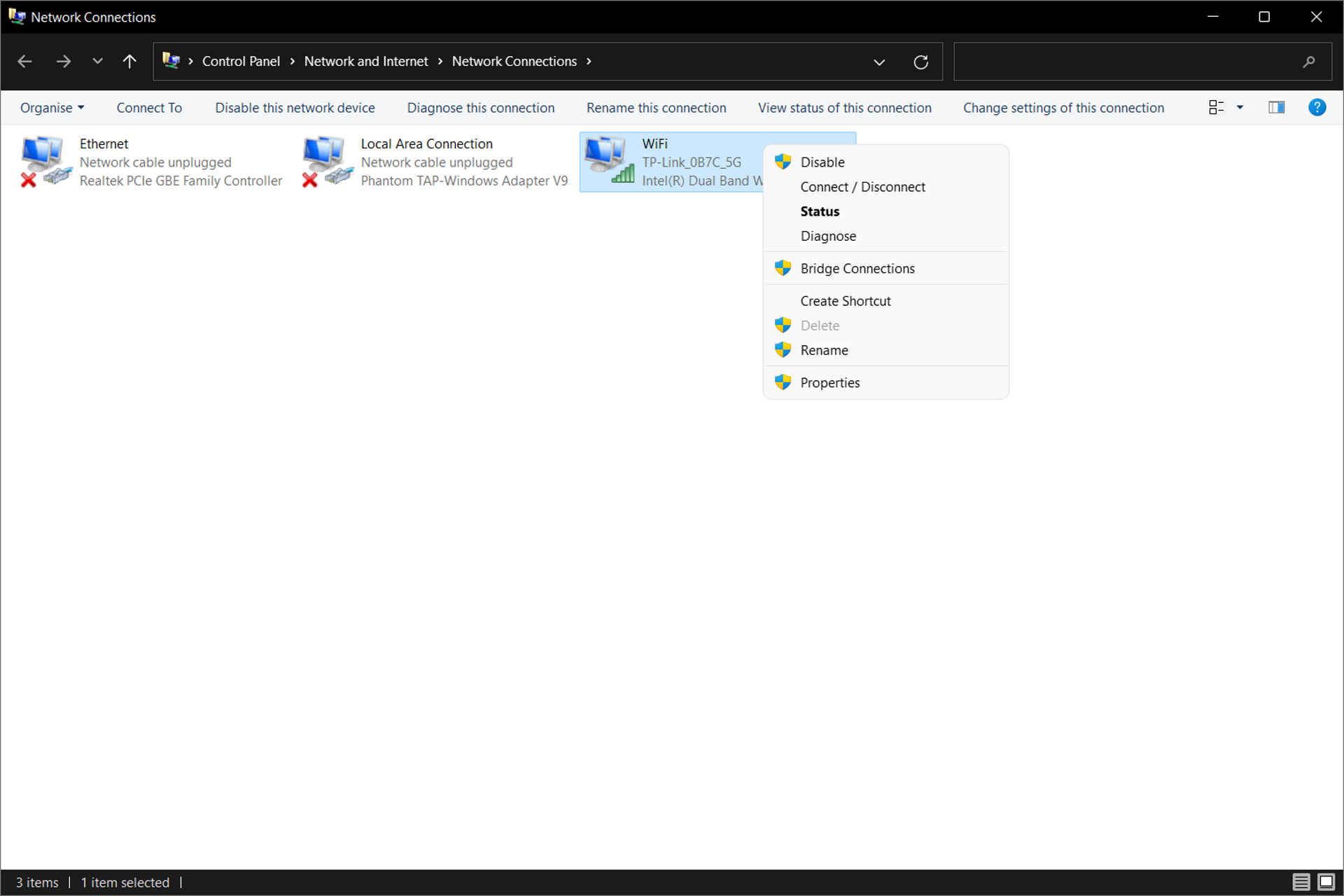This screenshot has height=896, width=1344.
Task: Open Help with the question mark
Action: (1317, 107)
